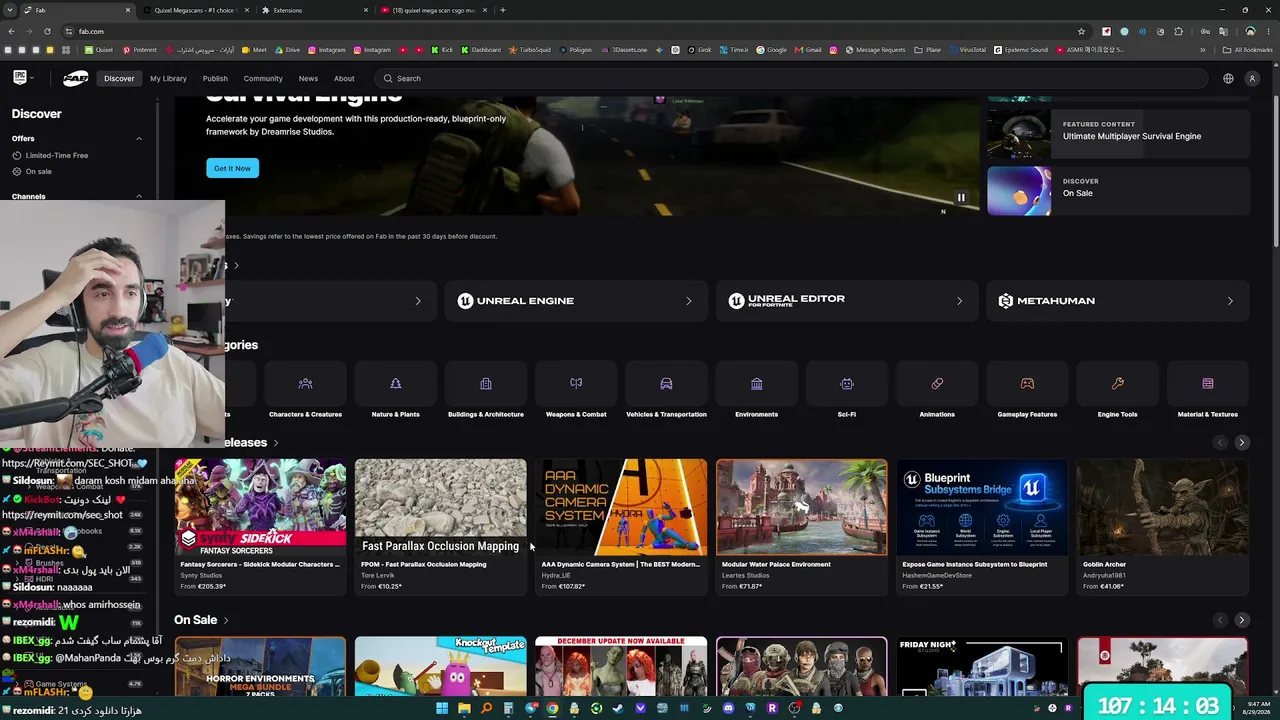Expand the Unreal Engine channel card
Viewport: 1280px width, 720px height.
(x=576, y=301)
